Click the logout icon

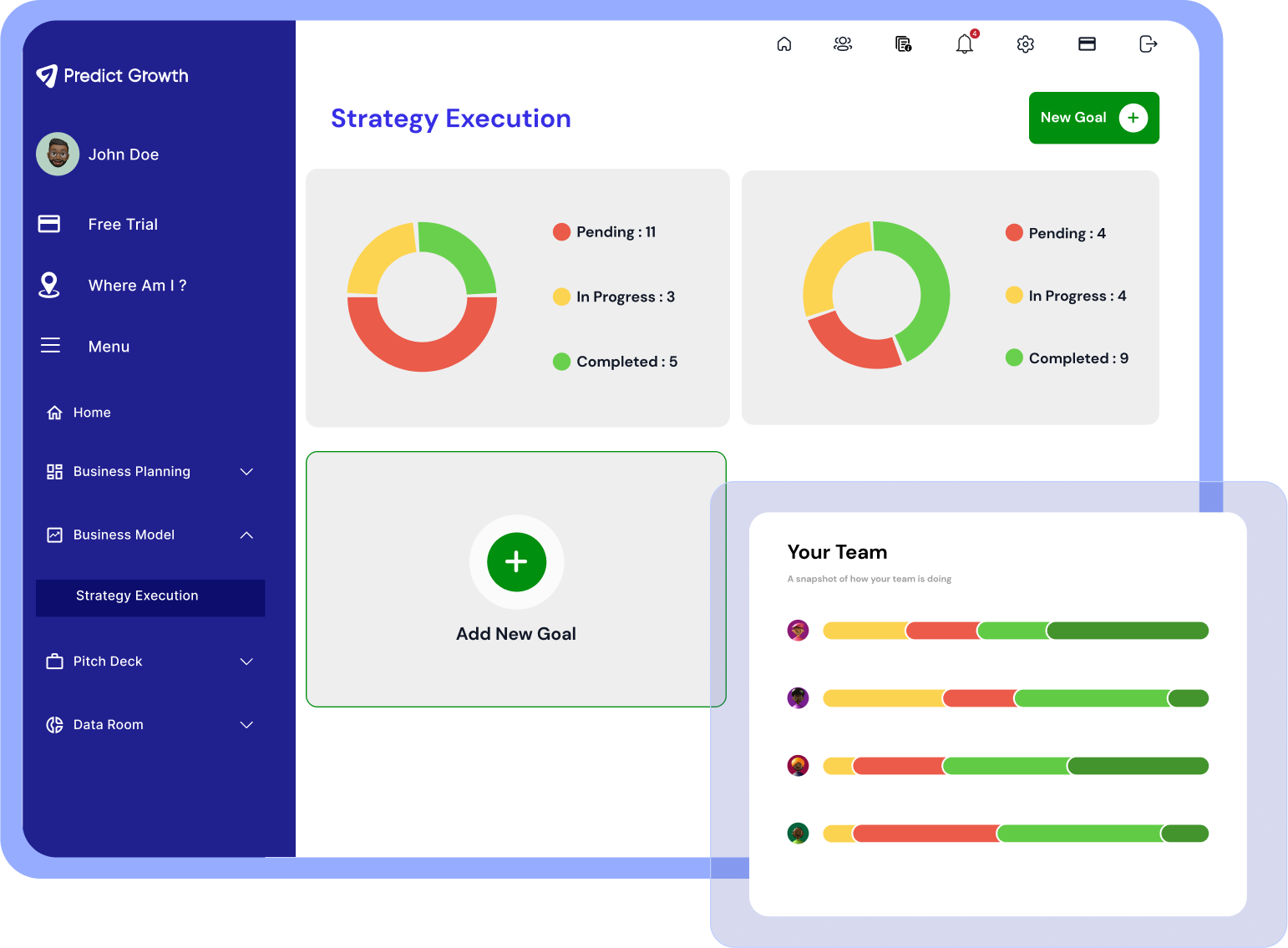coord(1149,44)
